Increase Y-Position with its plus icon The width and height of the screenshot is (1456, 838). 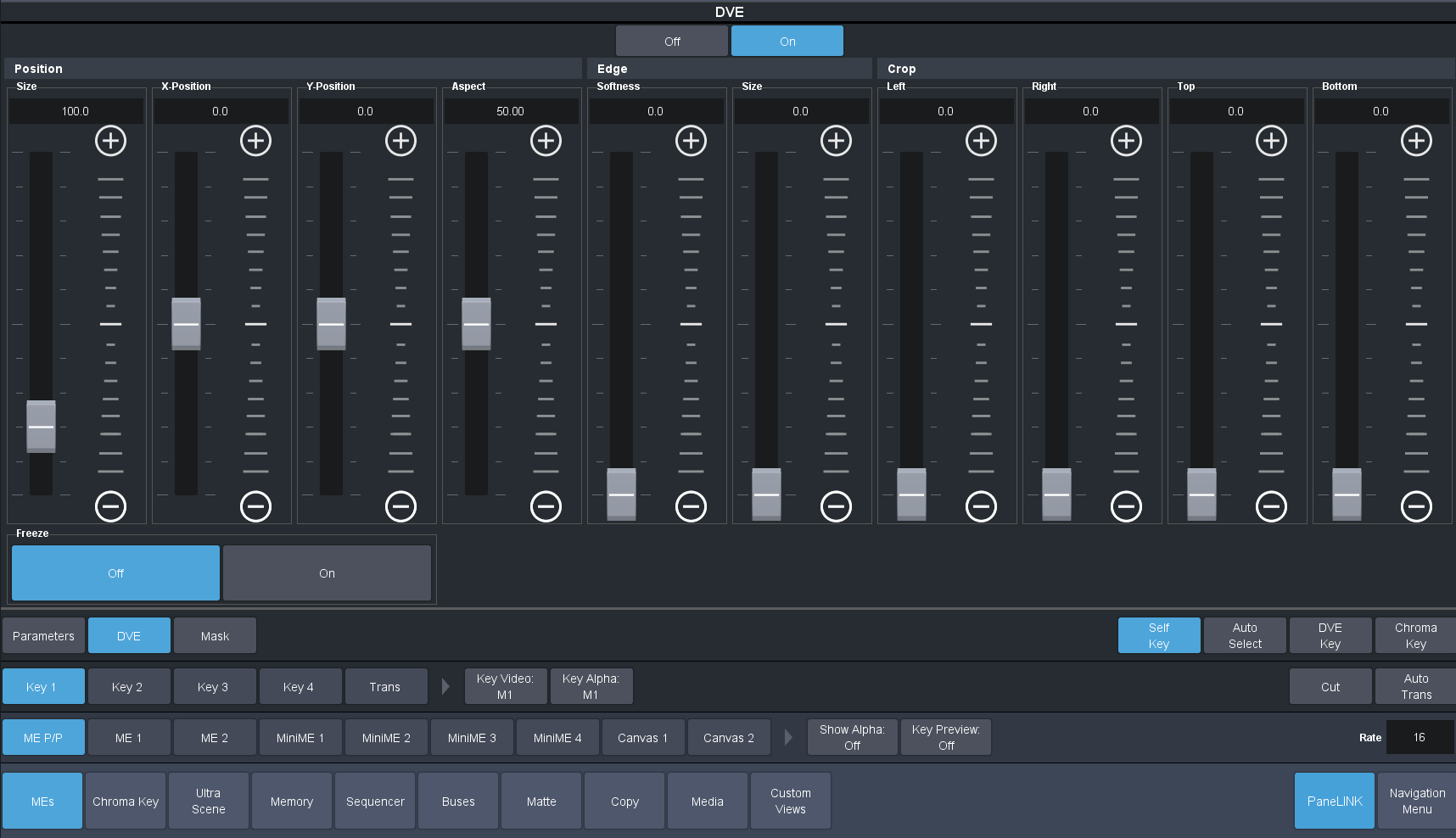400,141
